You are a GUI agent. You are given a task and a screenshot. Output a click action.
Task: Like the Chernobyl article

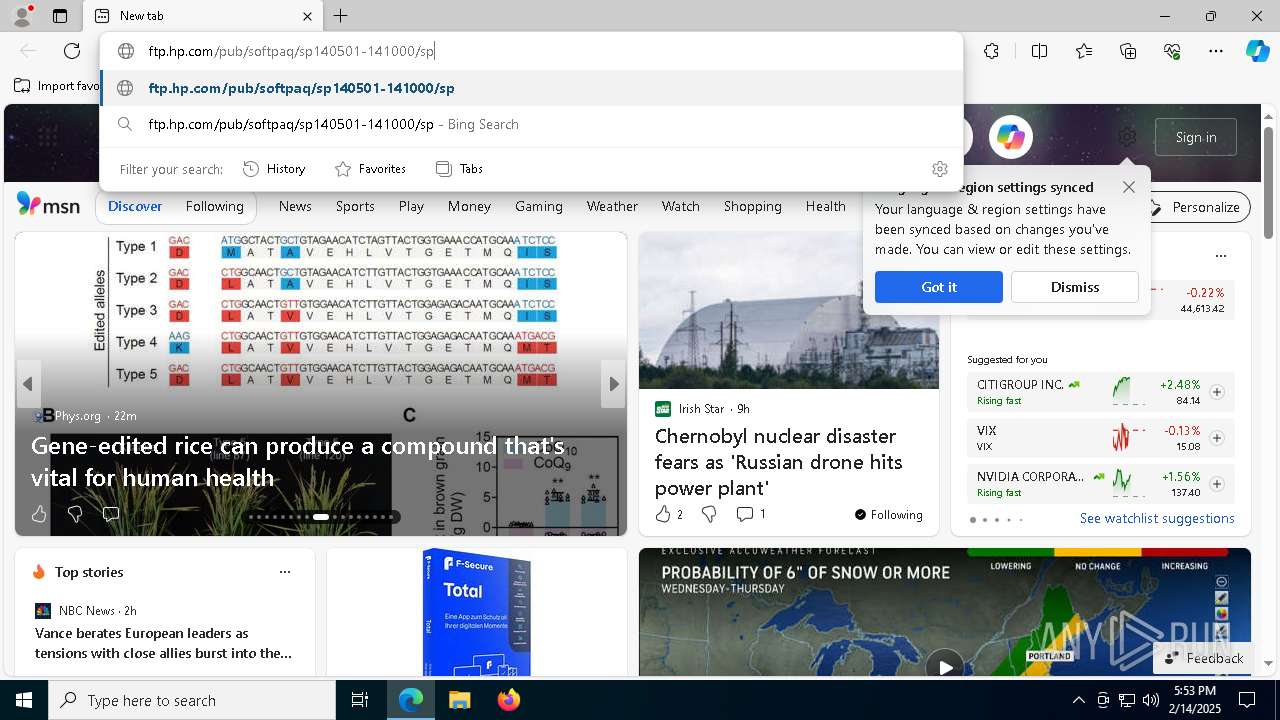click(x=669, y=514)
